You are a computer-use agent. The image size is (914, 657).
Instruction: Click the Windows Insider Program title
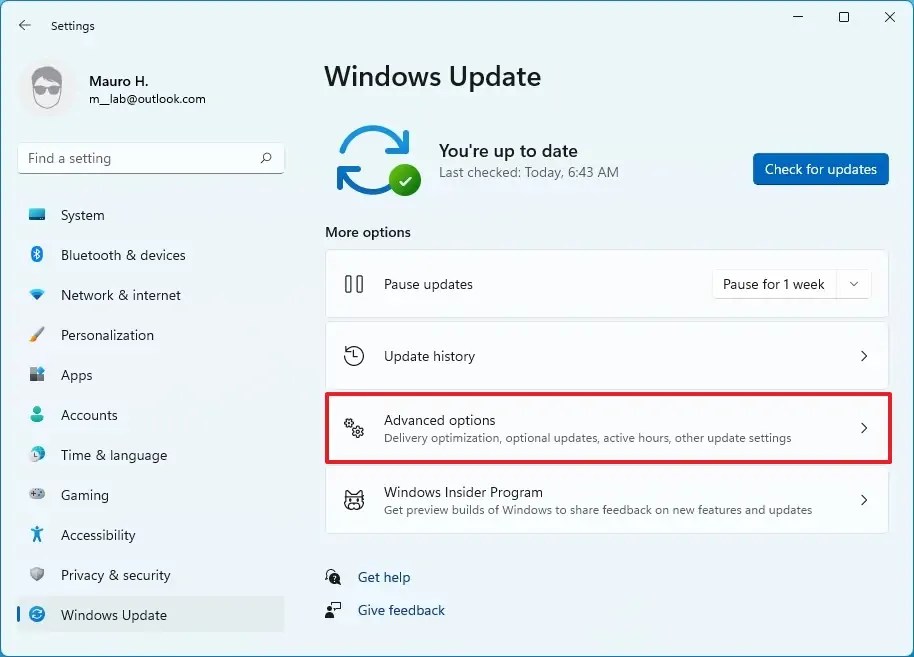463,492
